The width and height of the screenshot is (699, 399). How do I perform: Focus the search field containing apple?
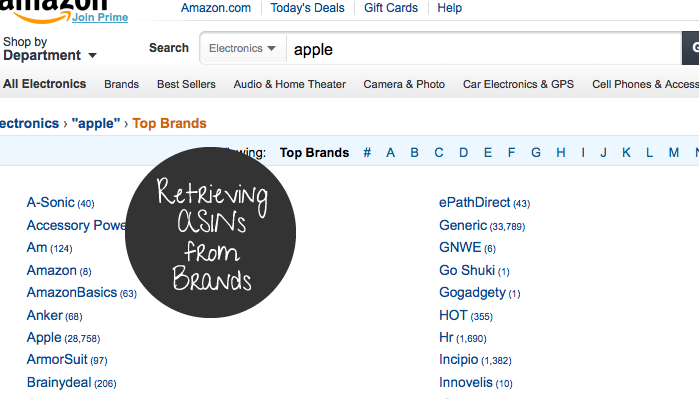(484, 49)
